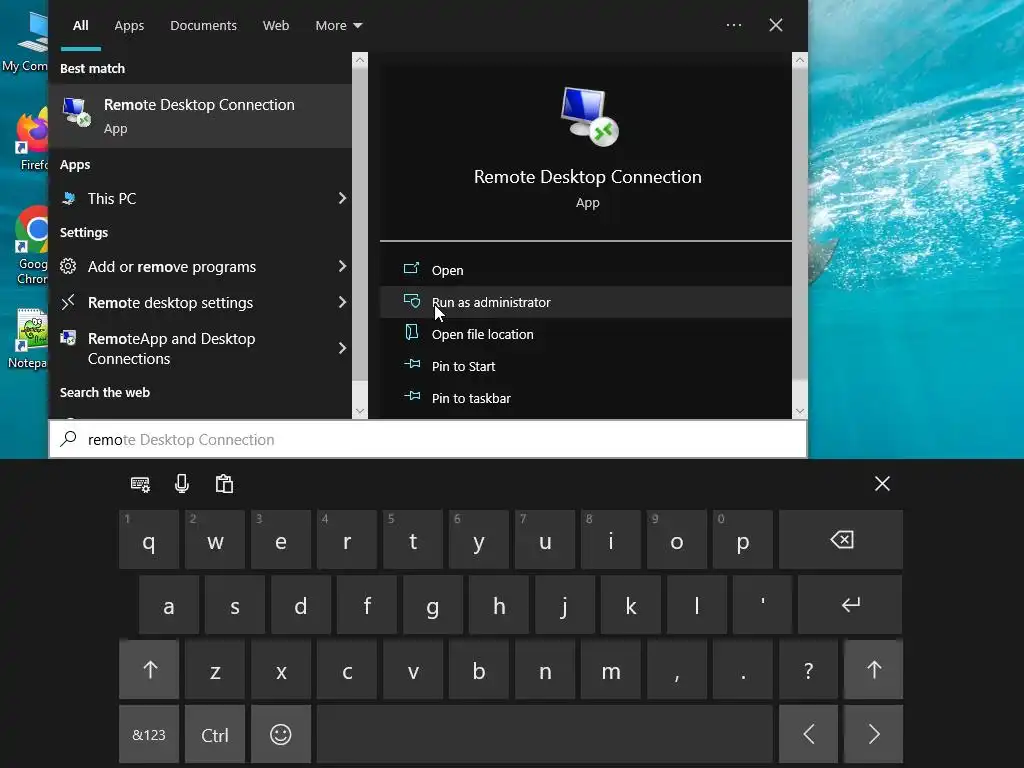Open the emoji smiley key

click(281, 734)
